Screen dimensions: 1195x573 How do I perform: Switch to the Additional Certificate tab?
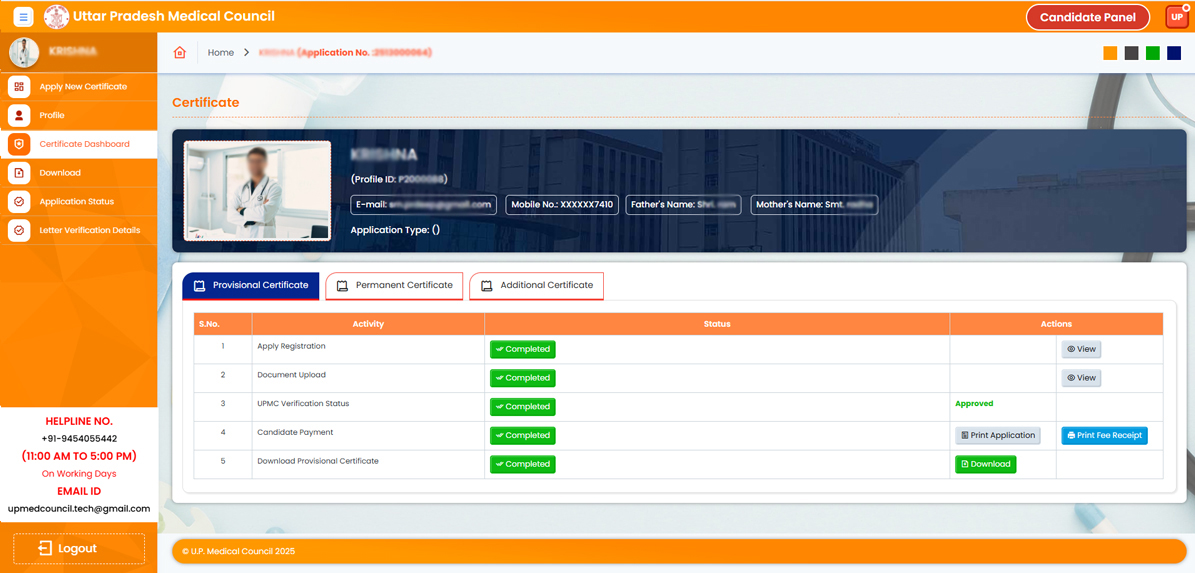(536, 286)
